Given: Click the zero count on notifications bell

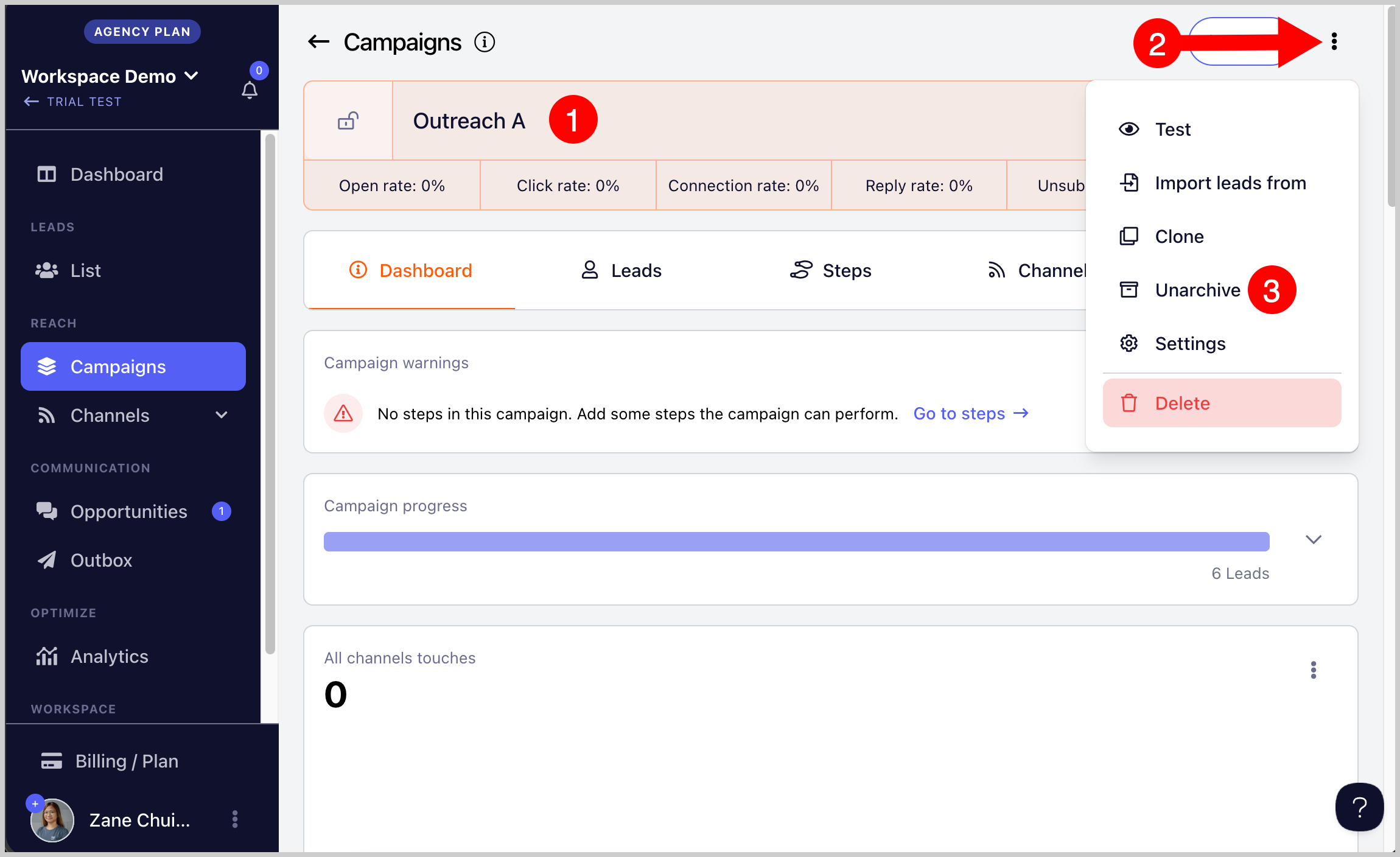Looking at the screenshot, I should pos(259,71).
